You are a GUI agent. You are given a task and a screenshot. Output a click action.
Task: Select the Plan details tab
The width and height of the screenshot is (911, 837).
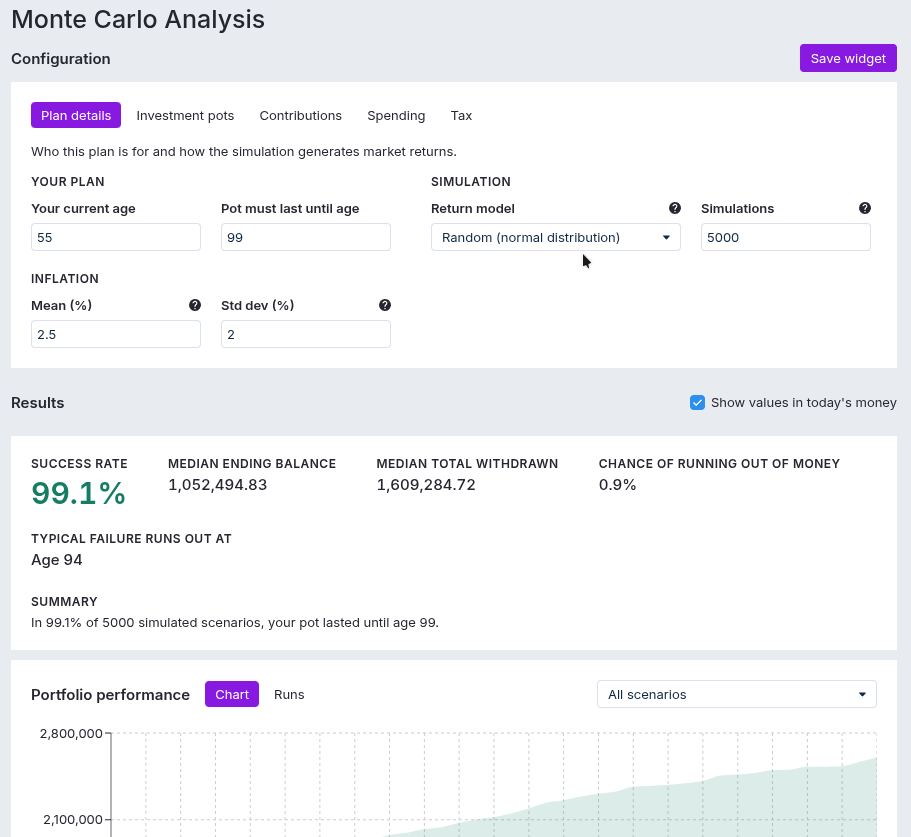point(76,115)
